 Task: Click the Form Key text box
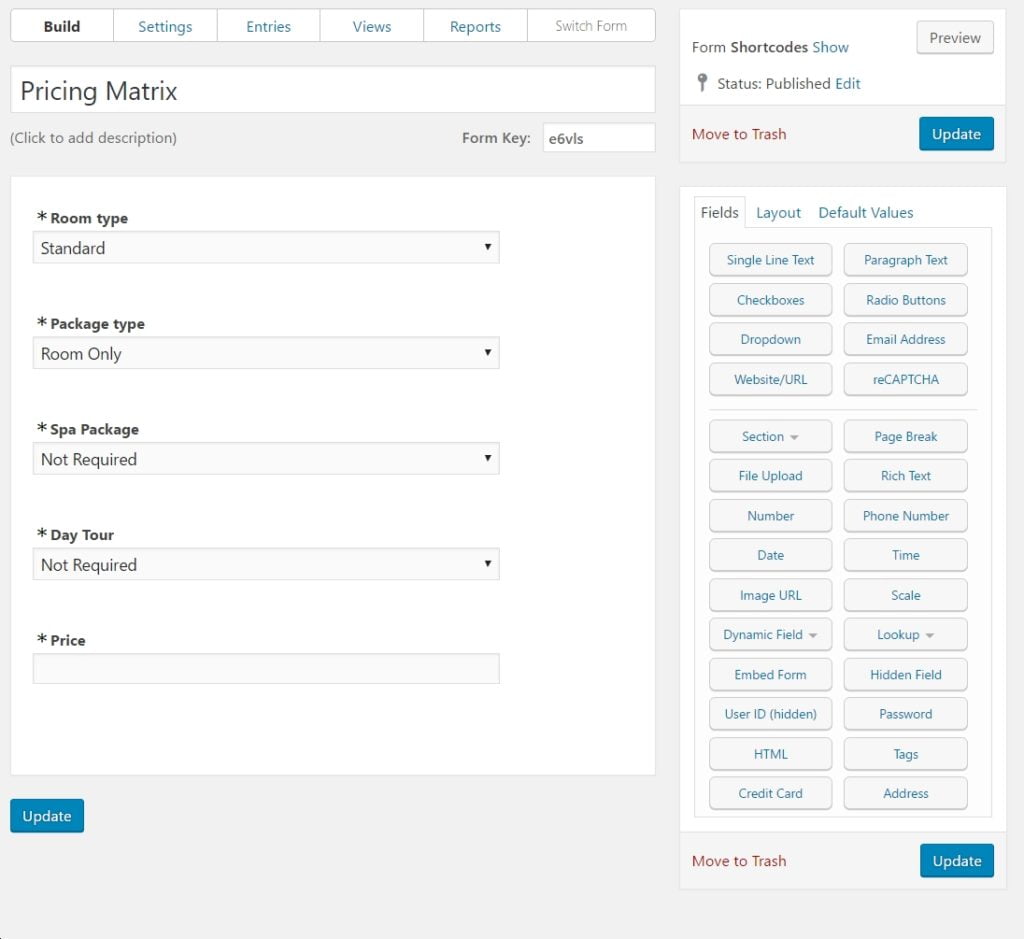(598, 138)
